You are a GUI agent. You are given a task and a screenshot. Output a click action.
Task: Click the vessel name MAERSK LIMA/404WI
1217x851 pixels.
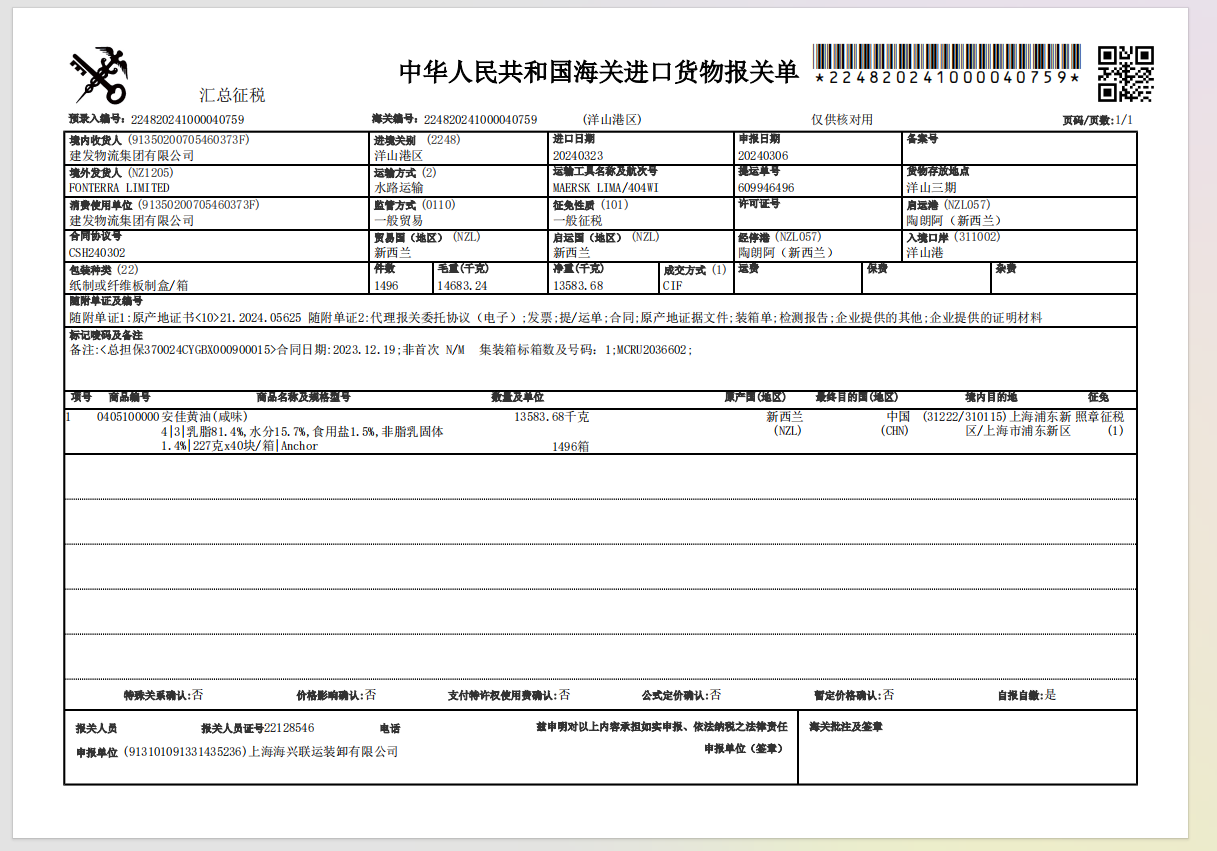point(605,188)
